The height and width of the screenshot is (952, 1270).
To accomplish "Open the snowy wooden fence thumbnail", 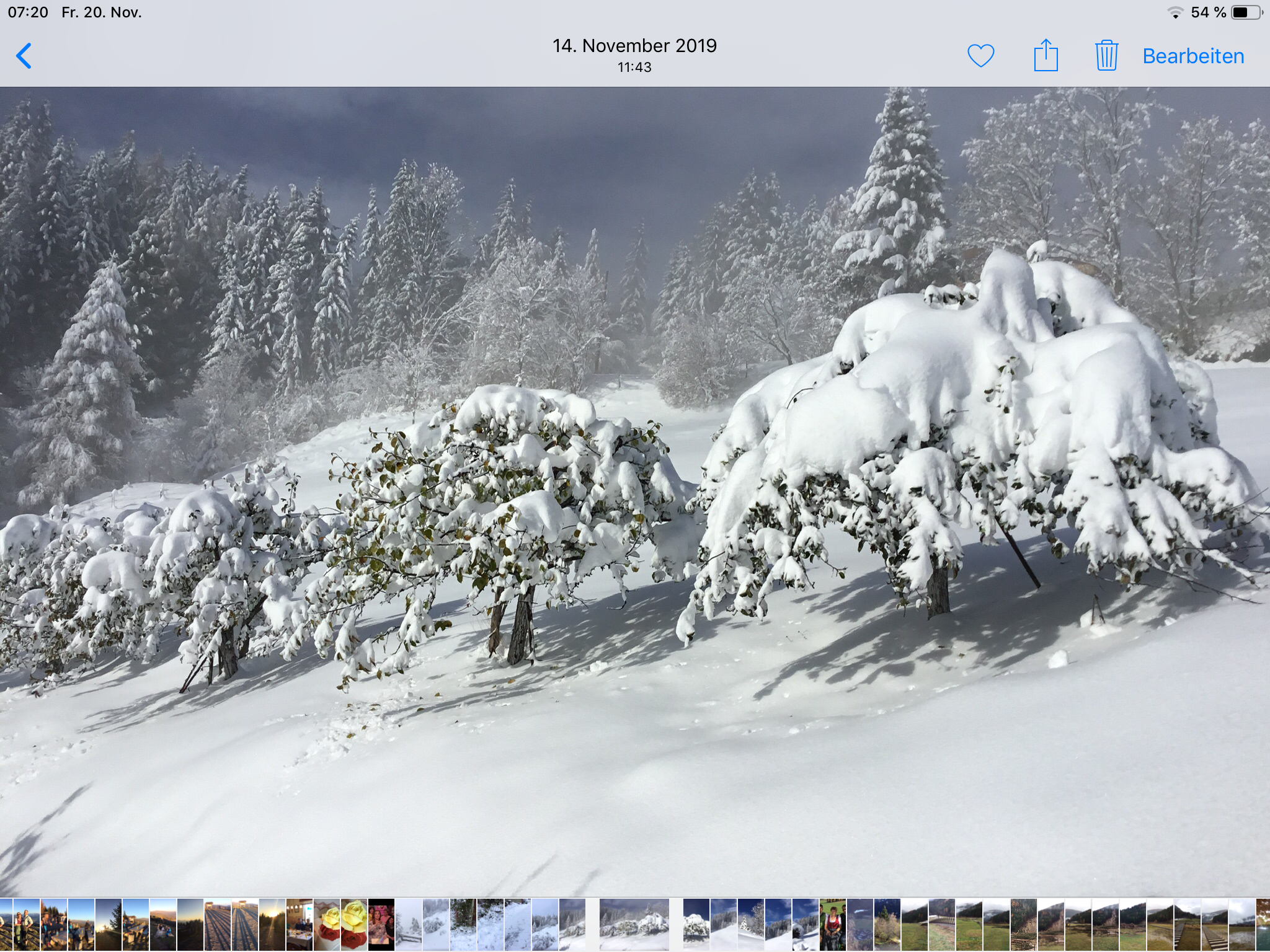I will (x=409, y=925).
